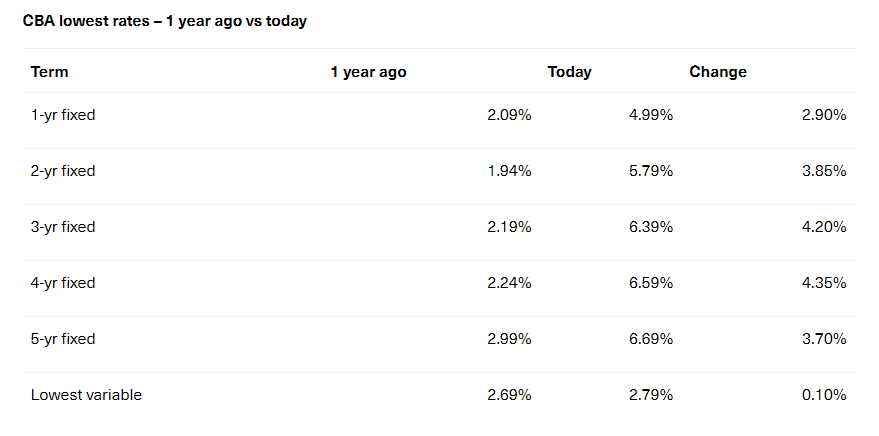The width and height of the screenshot is (879, 436).
Task: Click the 6.69% today rate cell
Action: tap(650, 339)
